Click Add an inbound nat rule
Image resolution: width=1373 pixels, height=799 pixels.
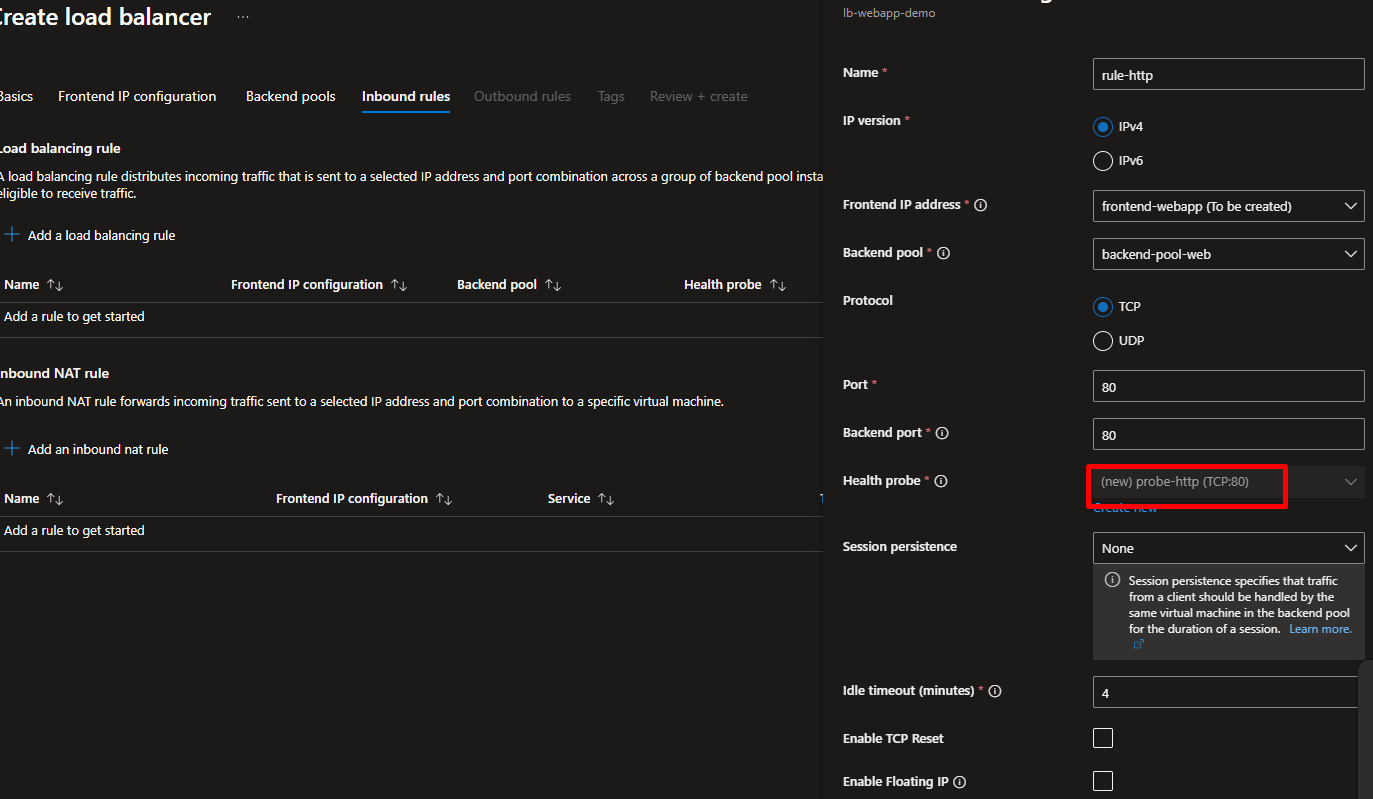pyautogui.click(x=97, y=450)
